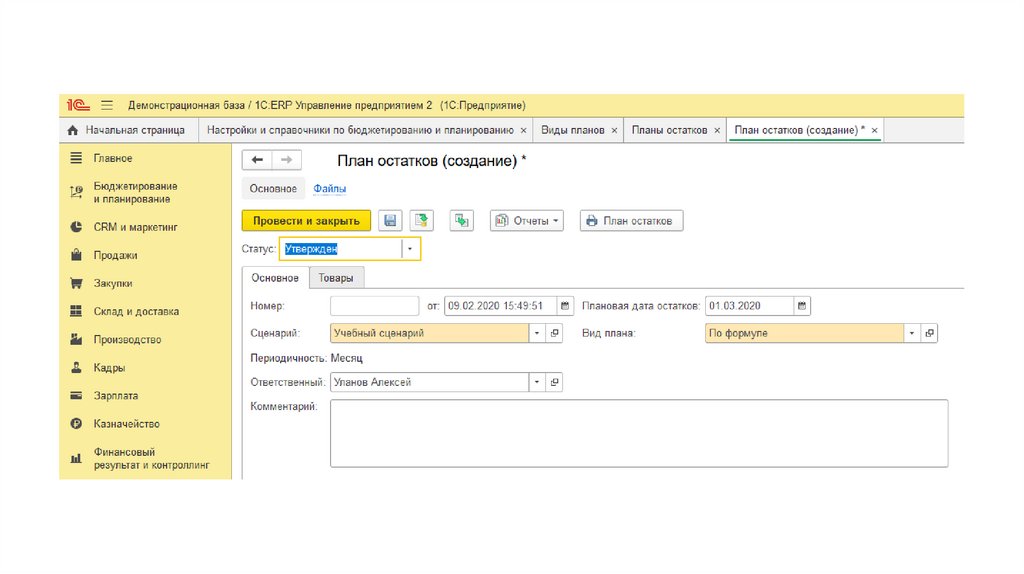The width and height of the screenshot is (1024, 574).
Task: Open Вид плана item via open-form icon
Action: [929, 333]
